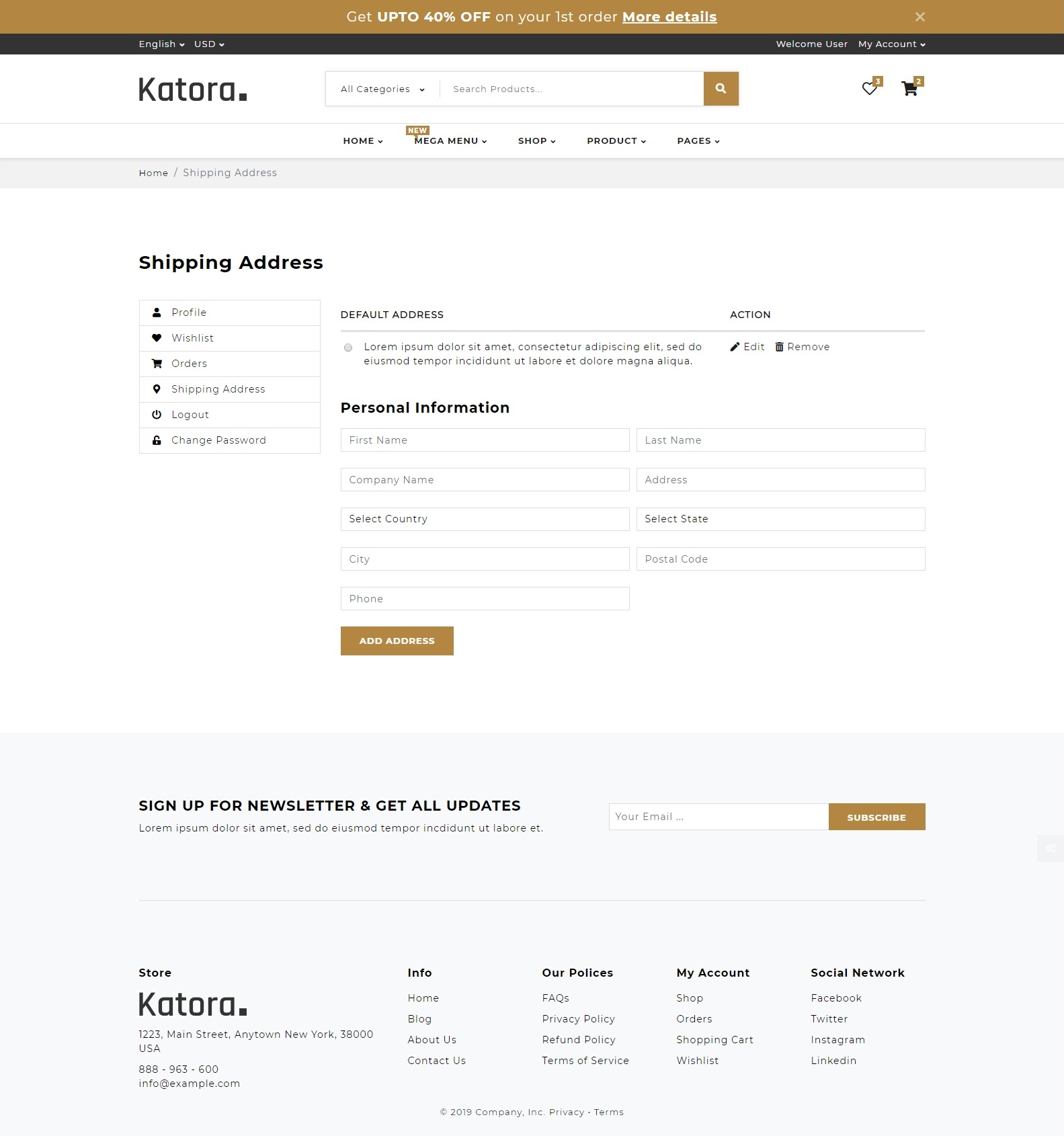1064x1136 pixels.
Task: Open the wishlist heart icon in header
Action: tap(870, 89)
